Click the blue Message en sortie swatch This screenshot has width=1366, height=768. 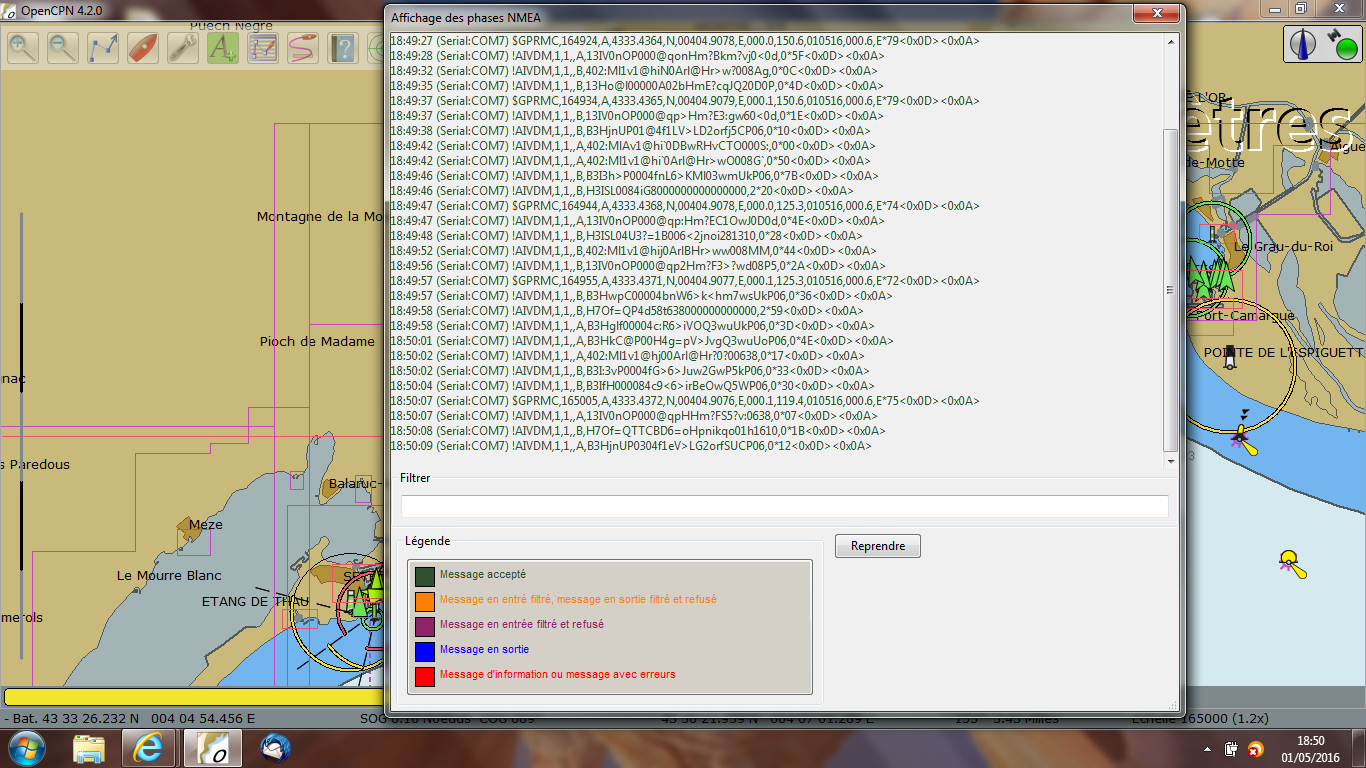pos(425,651)
